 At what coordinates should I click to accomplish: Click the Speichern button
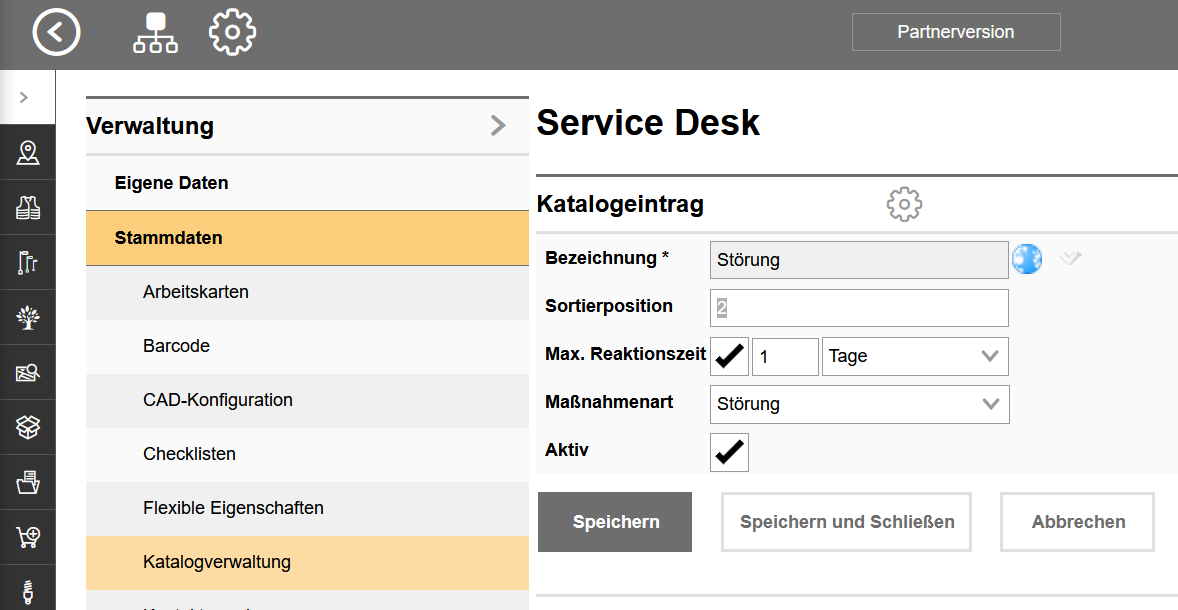(615, 522)
